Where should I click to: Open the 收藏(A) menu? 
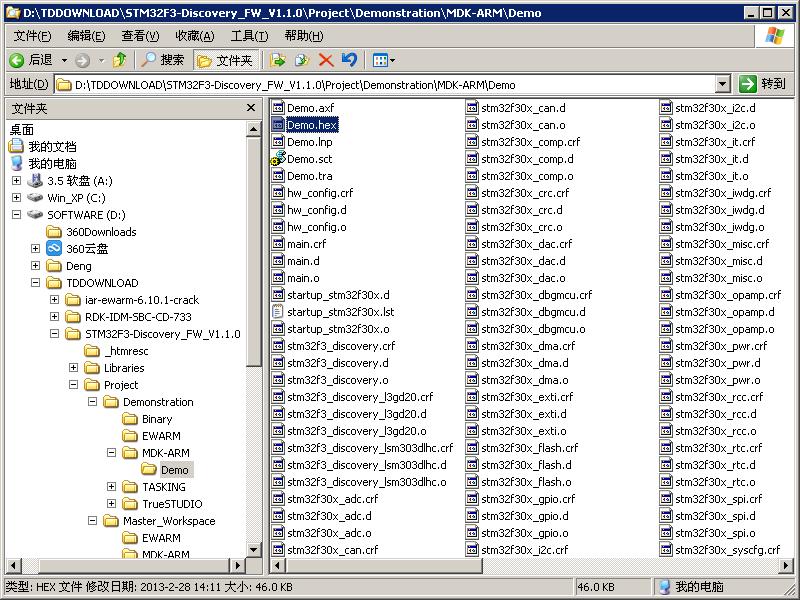194,36
